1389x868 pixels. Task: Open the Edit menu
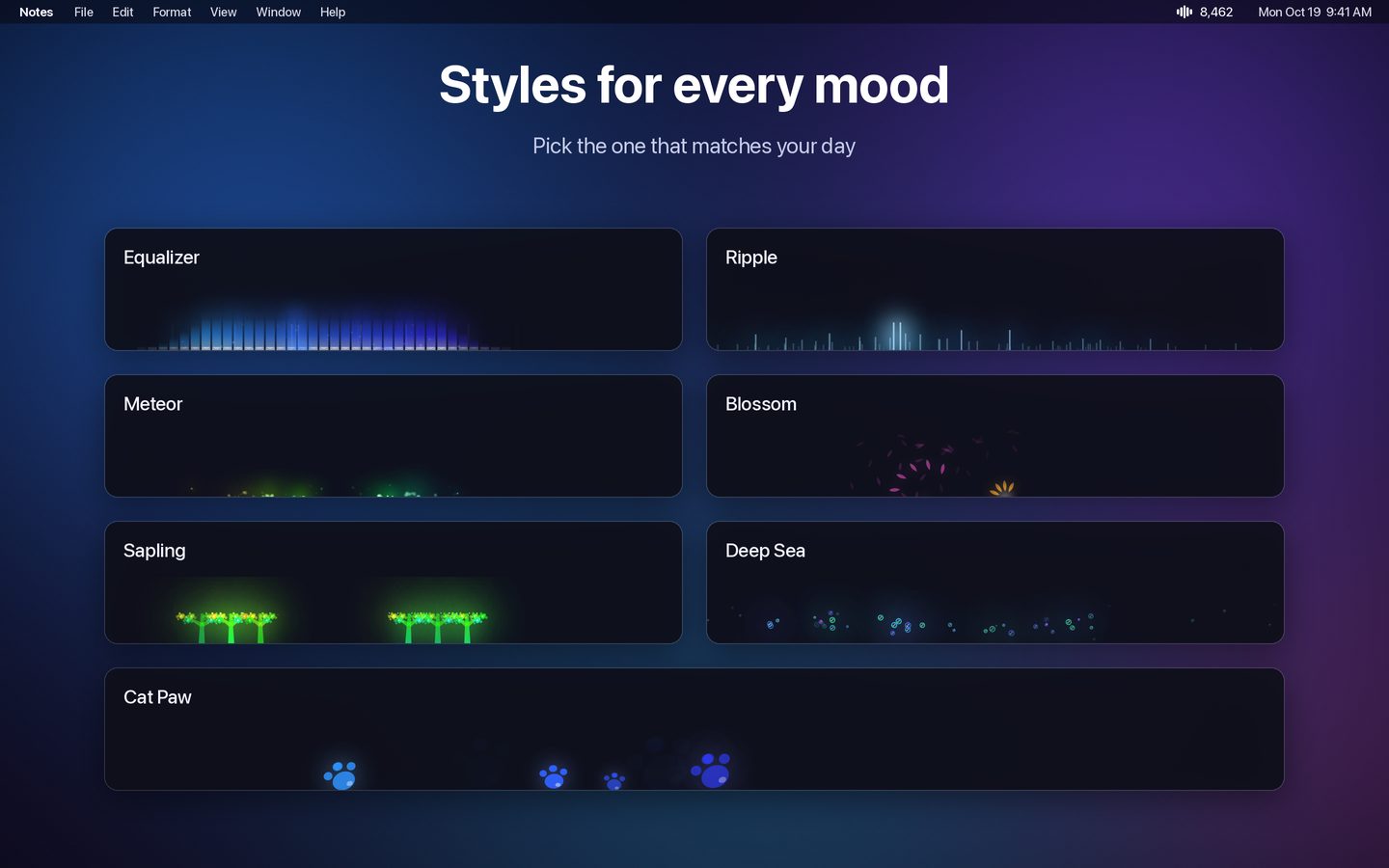[123, 12]
